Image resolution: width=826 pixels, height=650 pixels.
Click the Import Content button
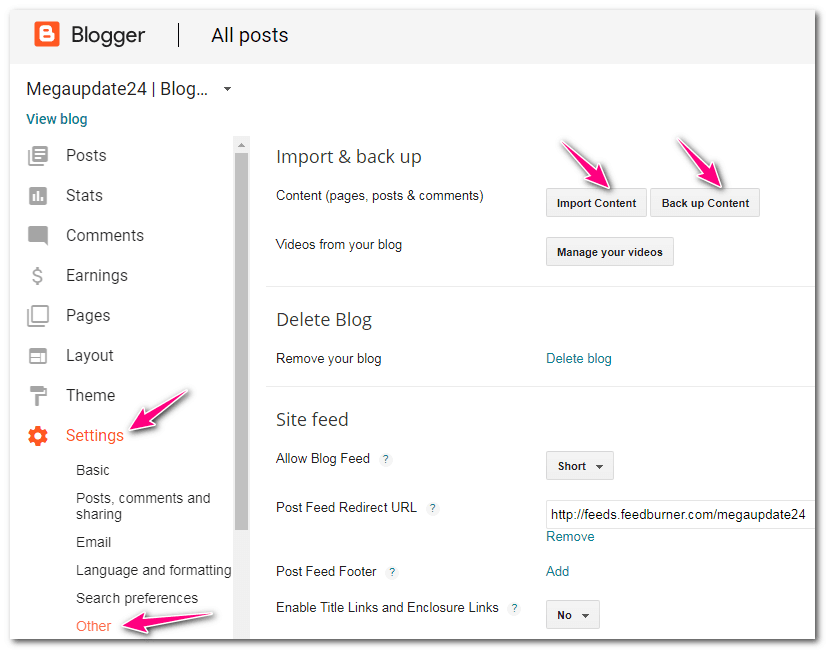pyautogui.click(x=596, y=203)
